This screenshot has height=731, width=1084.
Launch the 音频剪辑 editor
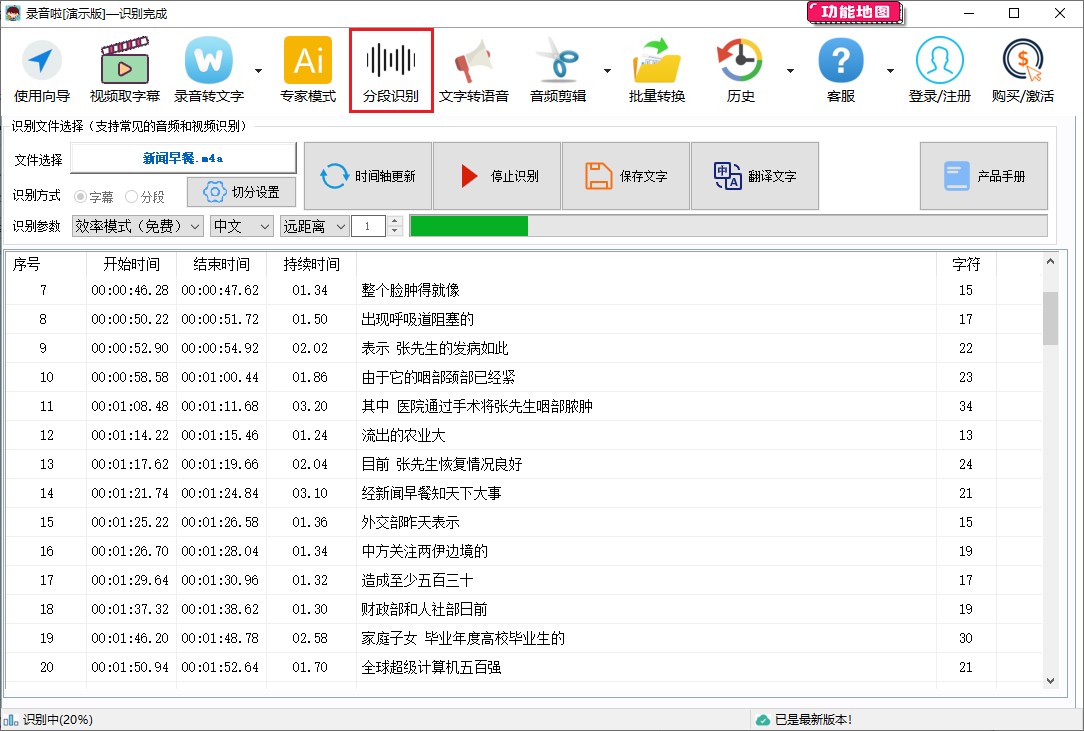pos(558,68)
